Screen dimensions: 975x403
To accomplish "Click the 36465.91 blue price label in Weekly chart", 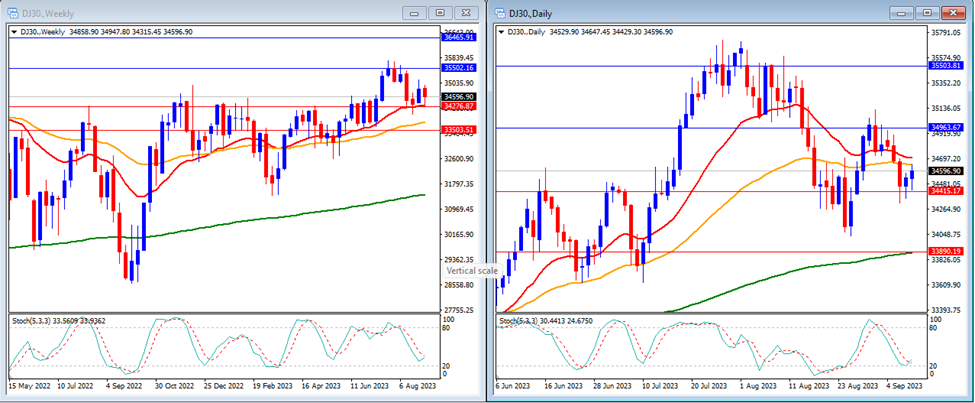I will [459, 37].
